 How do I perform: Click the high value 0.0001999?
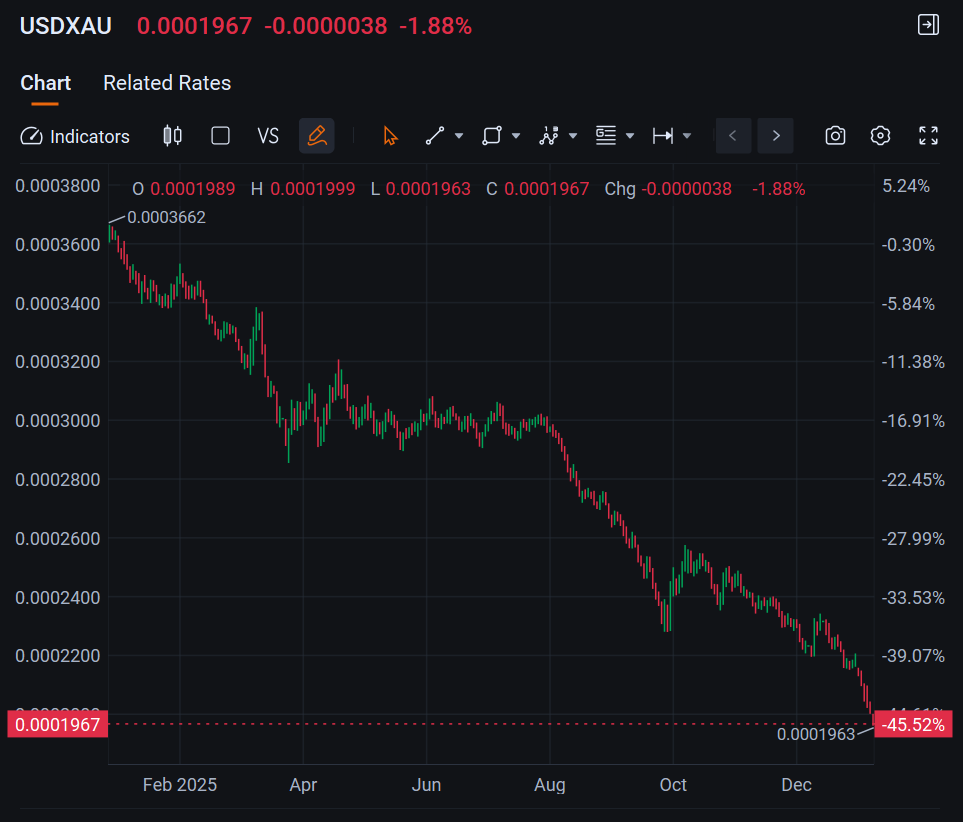click(313, 189)
